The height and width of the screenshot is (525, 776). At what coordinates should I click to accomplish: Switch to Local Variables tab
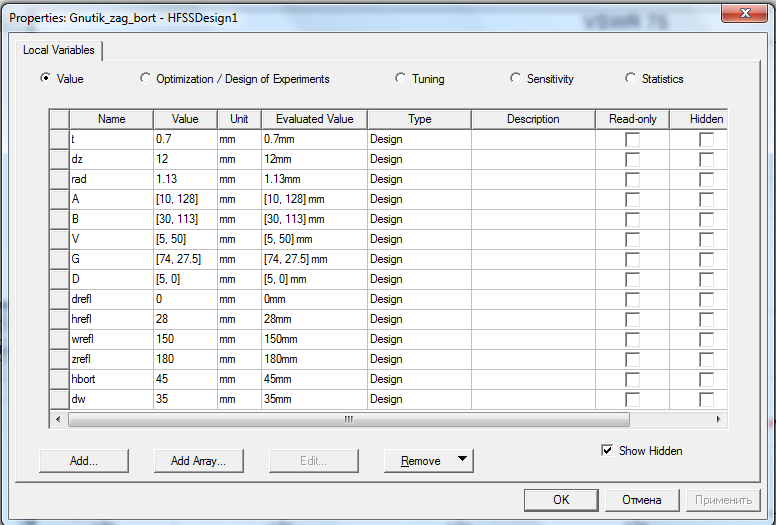[59, 50]
